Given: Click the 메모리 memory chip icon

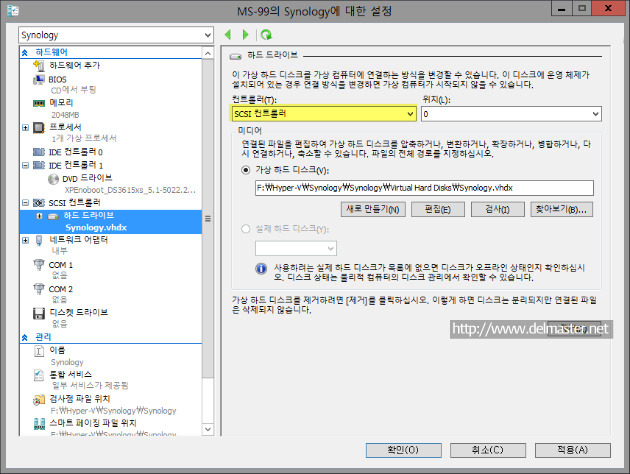Looking at the screenshot, I should pyautogui.click(x=39, y=104).
